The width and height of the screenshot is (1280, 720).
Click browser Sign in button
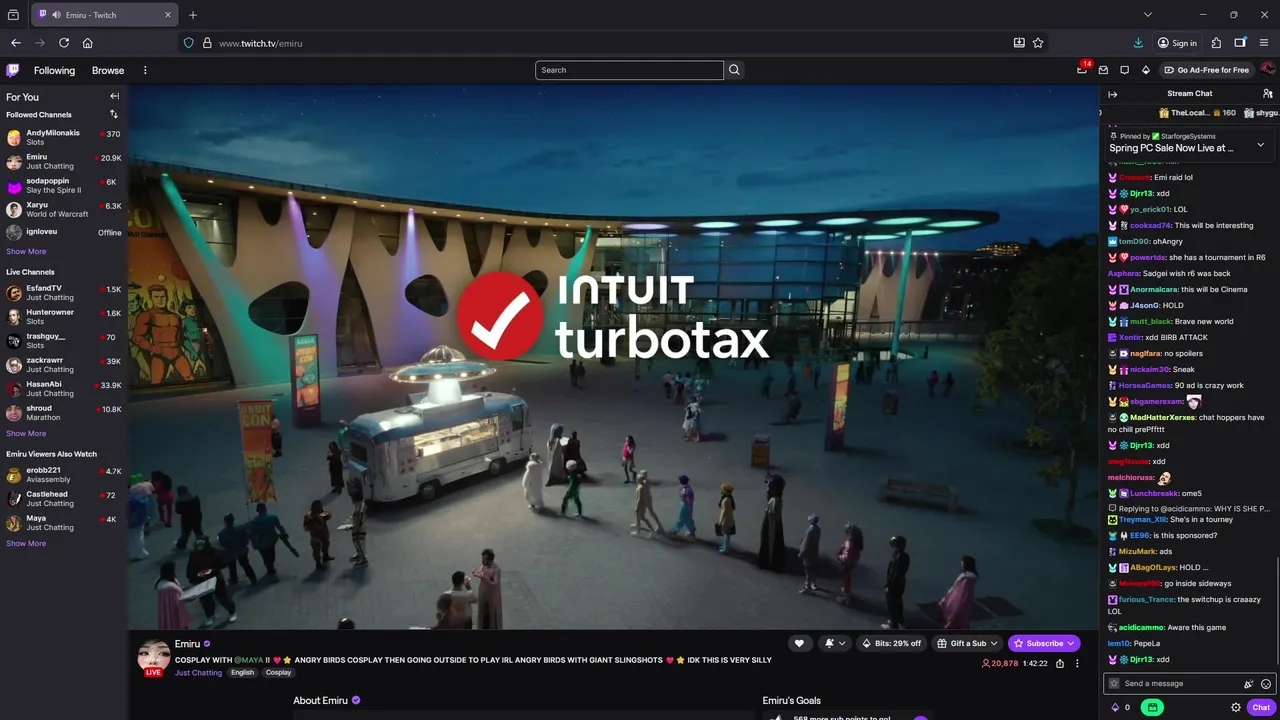[1177, 43]
